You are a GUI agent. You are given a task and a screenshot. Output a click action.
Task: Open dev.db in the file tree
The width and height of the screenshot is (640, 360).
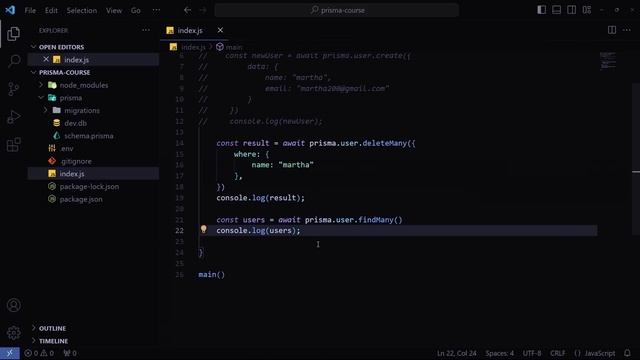(x=76, y=123)
